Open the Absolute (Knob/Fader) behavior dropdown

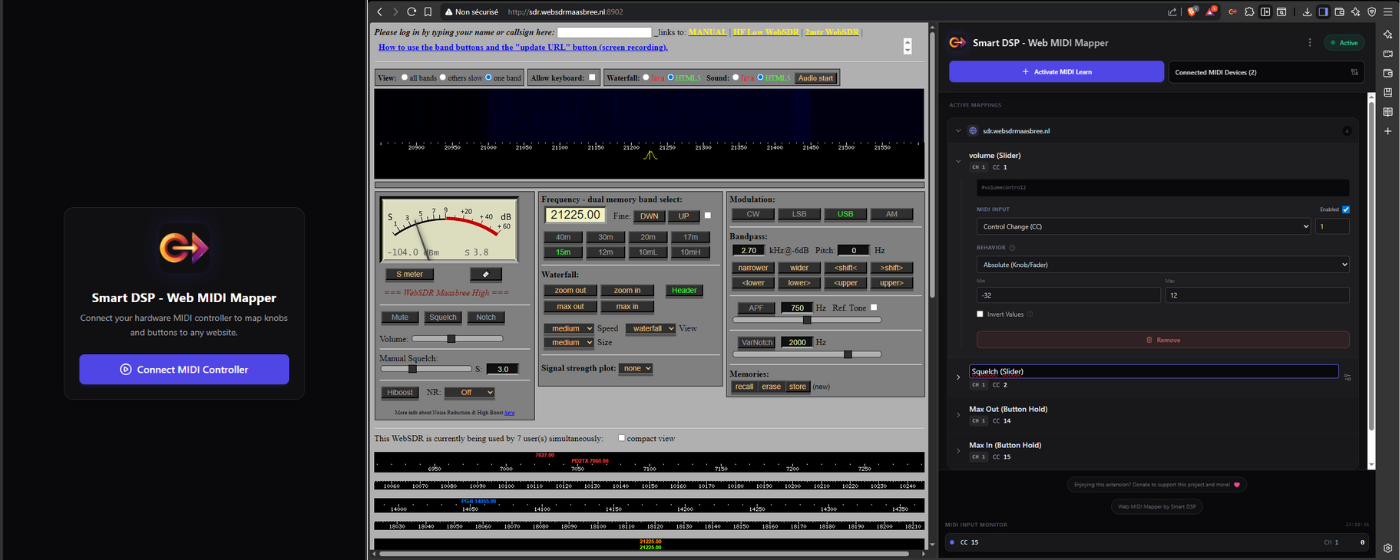(x=1162, y=265)
